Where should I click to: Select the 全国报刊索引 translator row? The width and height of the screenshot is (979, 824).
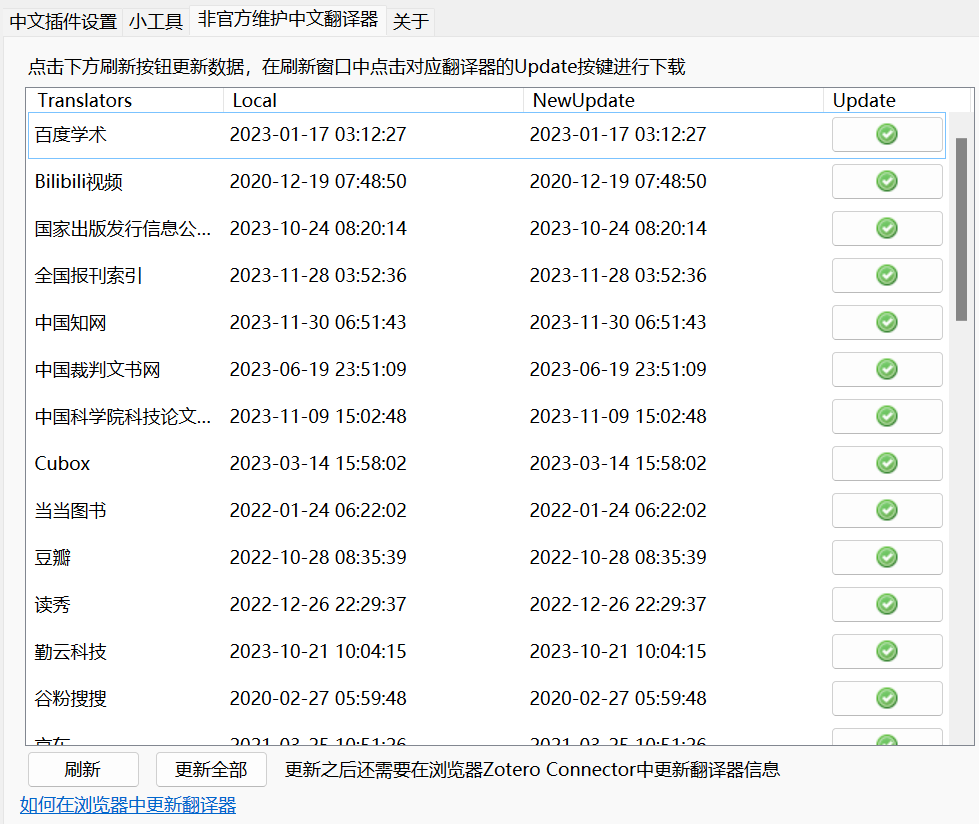[487, 275]
